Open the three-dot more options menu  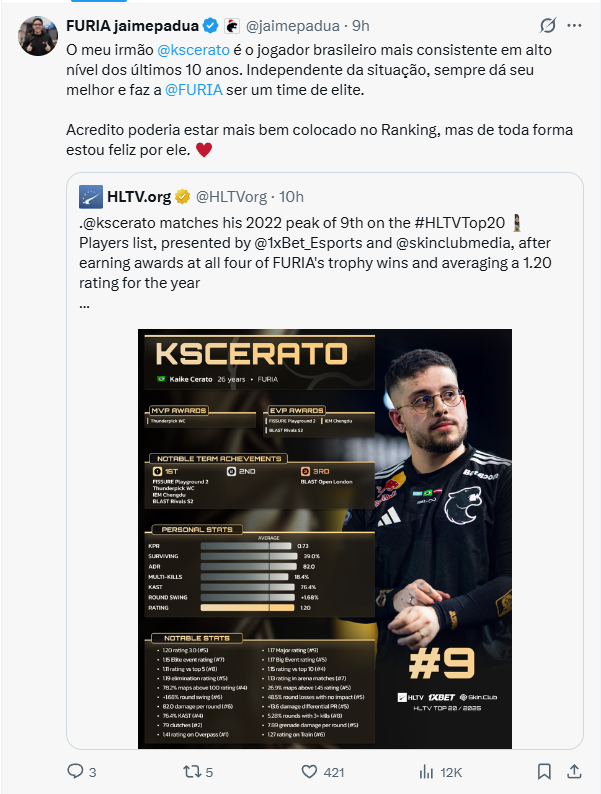(x=574, y=25)
